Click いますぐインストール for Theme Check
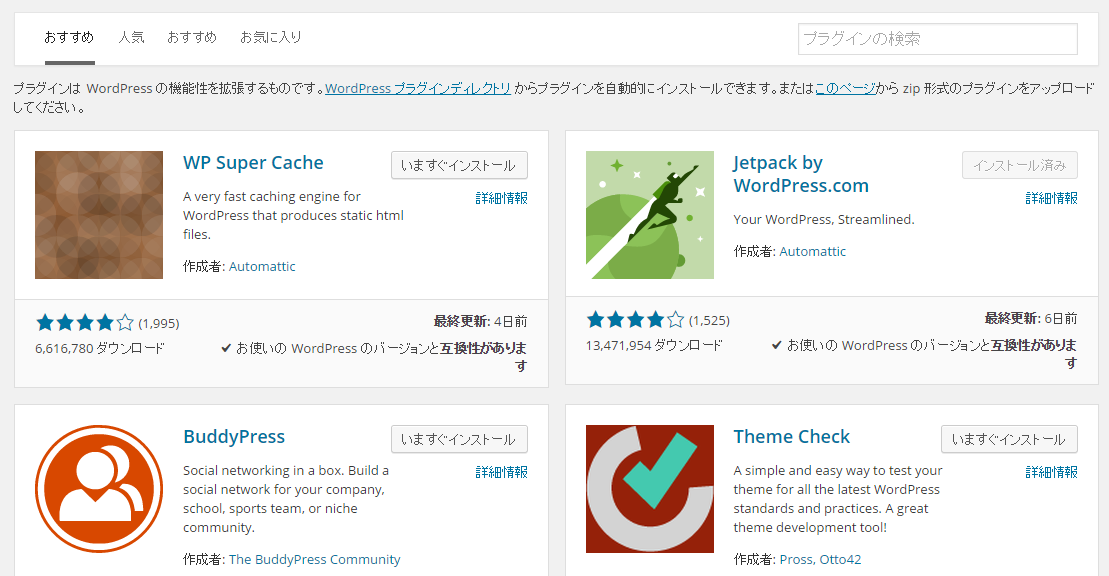The height and width of the screenshot is (576, 1109). [1009, 439]
